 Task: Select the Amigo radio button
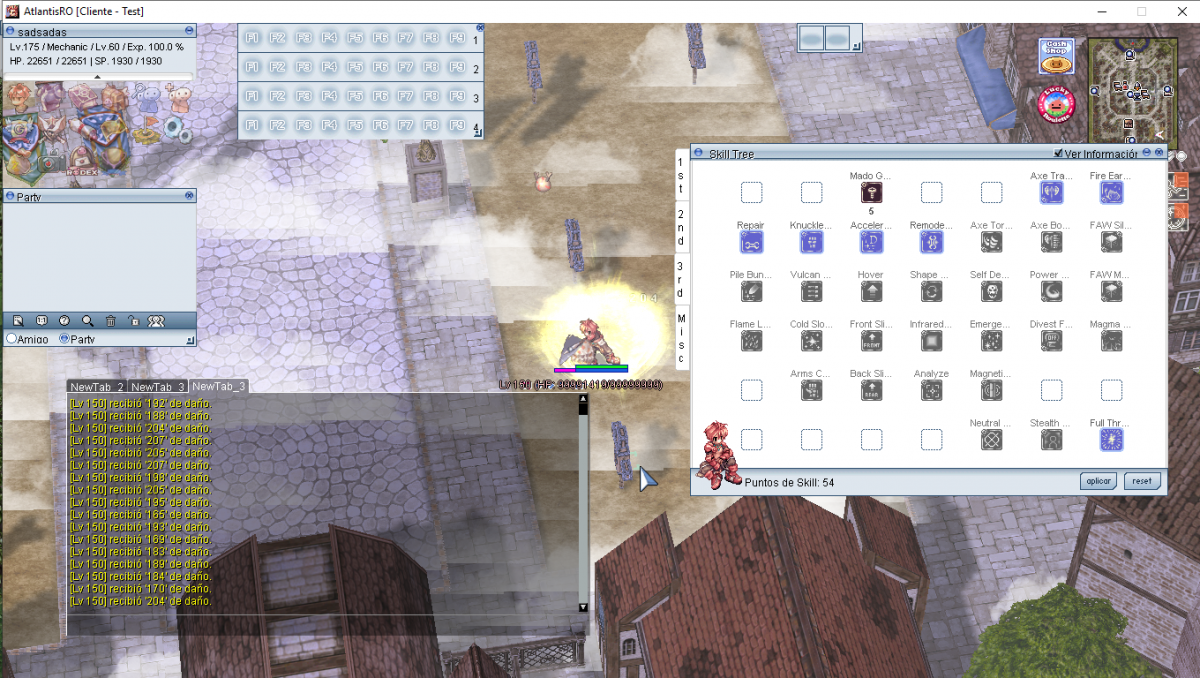11,339
